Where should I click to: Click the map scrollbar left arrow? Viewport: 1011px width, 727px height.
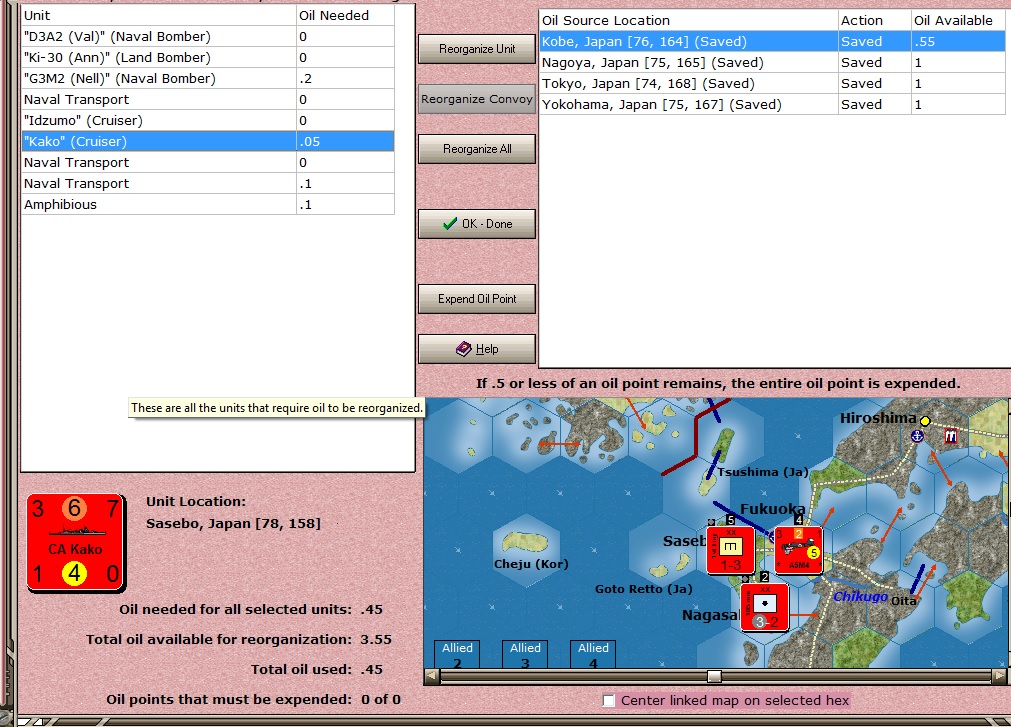click(x=432, y=676)
